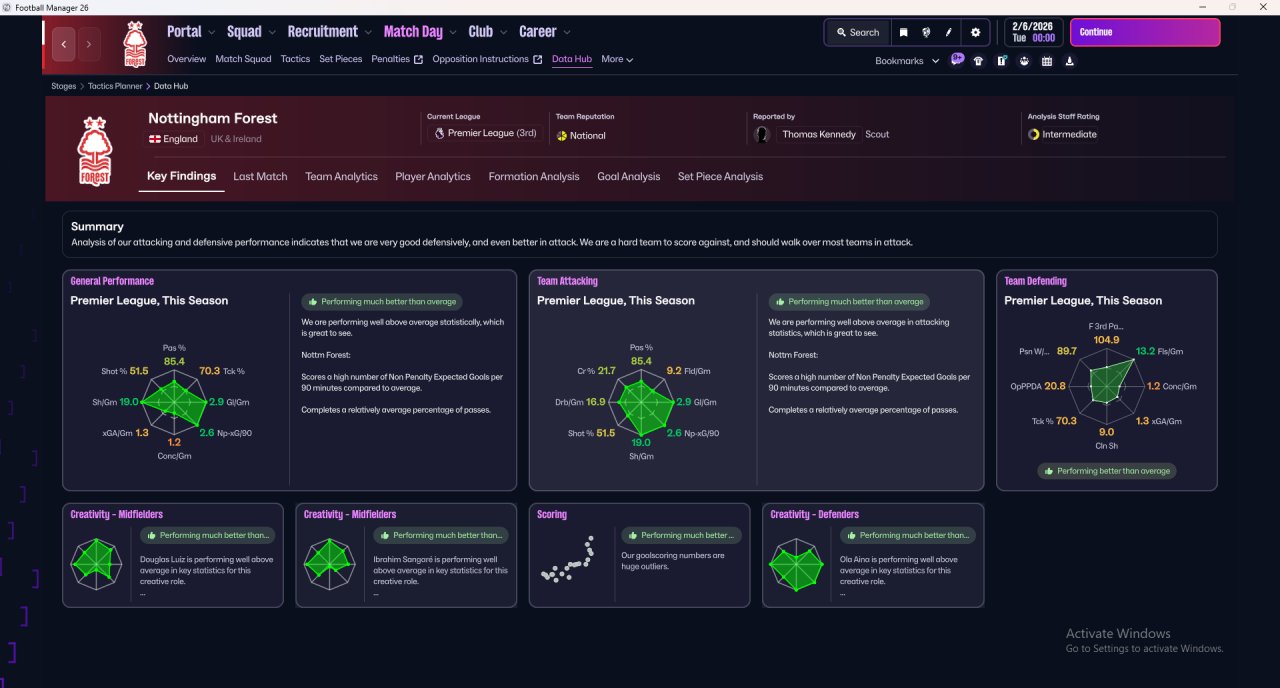1280x688 pixels.
Task: Go back with the left arrow button
Action: pyautogui.click(x=65, y=44)
